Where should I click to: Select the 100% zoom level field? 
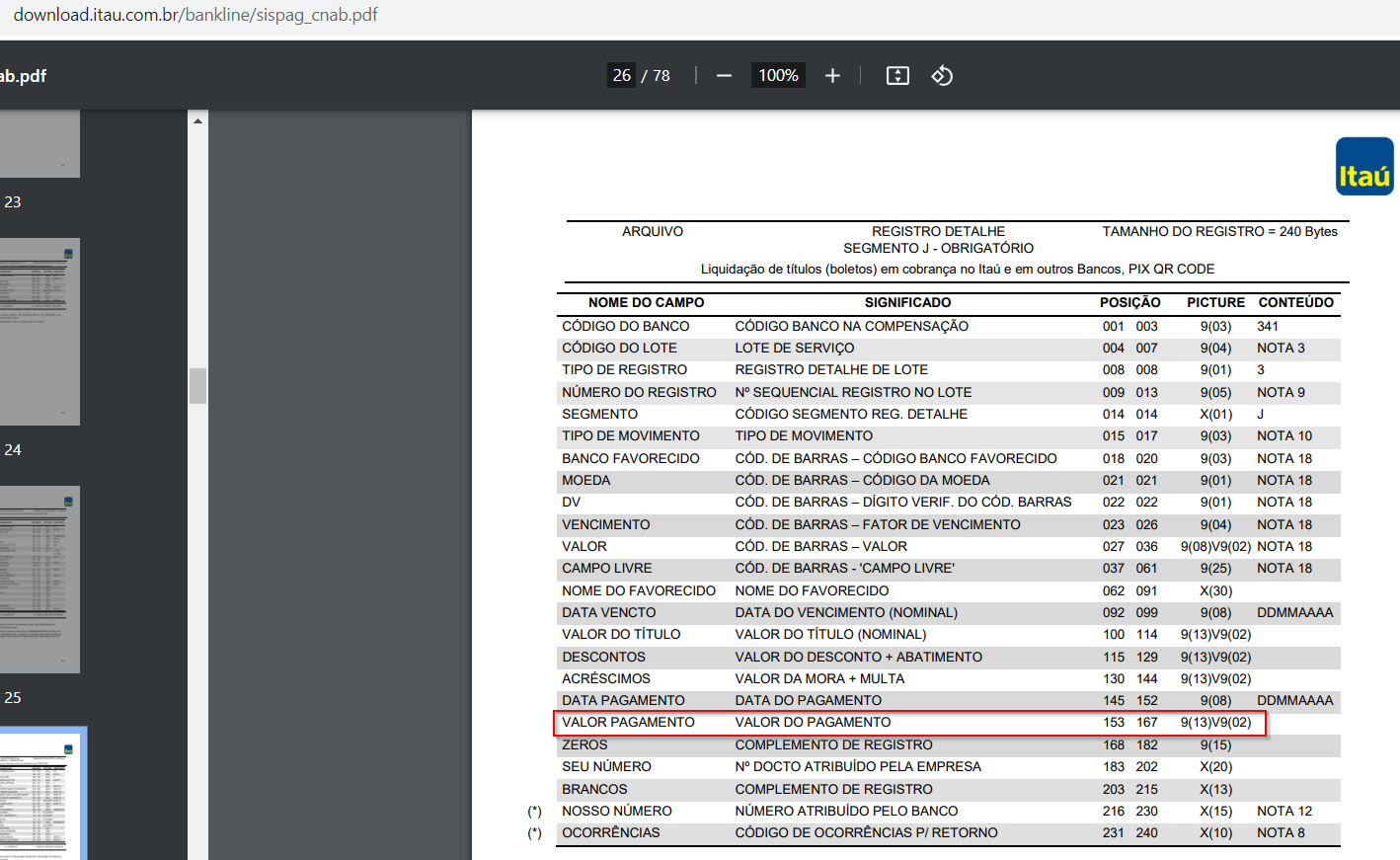pyautogui.click(x=778, y=75)
